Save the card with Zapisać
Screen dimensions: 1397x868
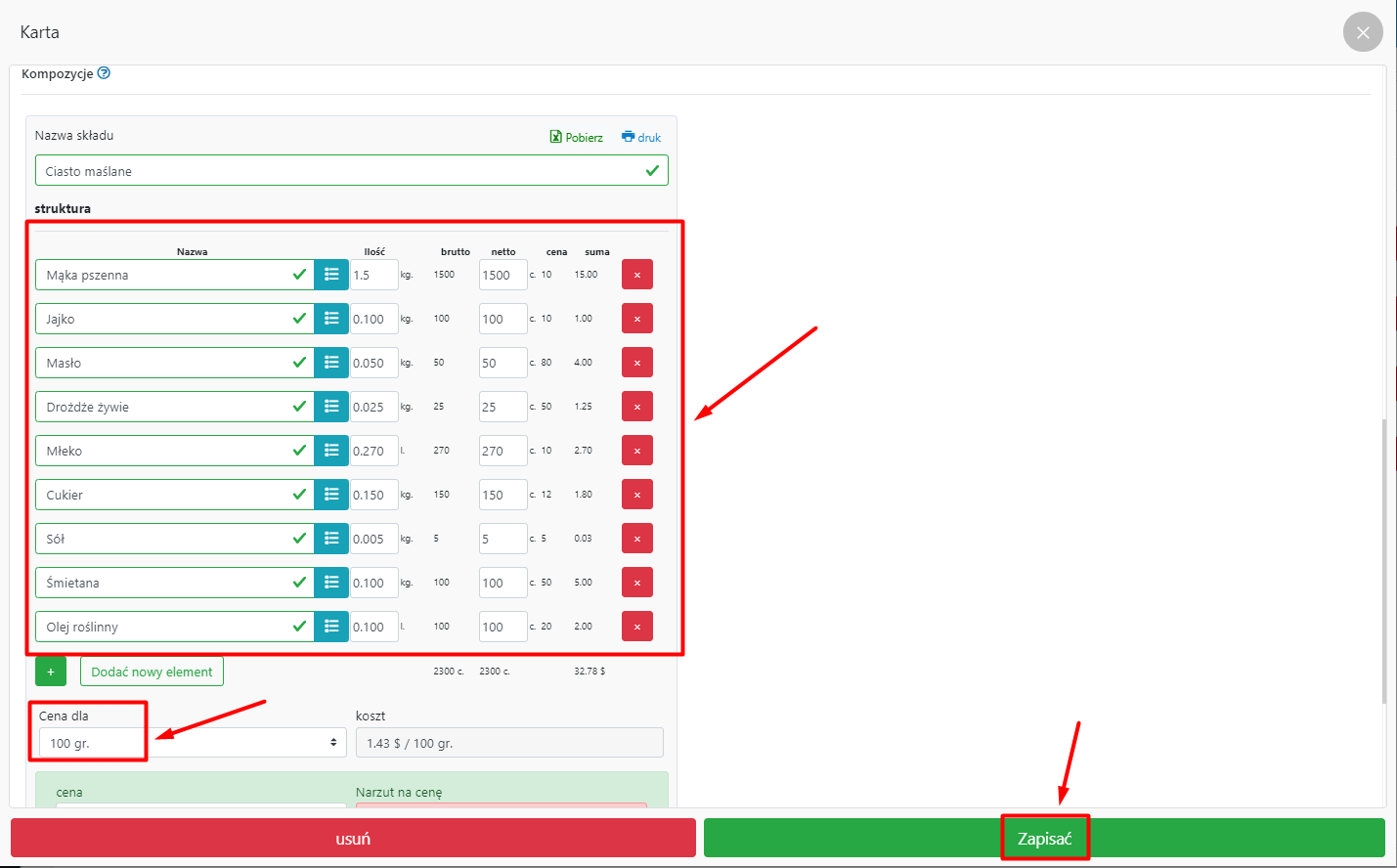1044,839
